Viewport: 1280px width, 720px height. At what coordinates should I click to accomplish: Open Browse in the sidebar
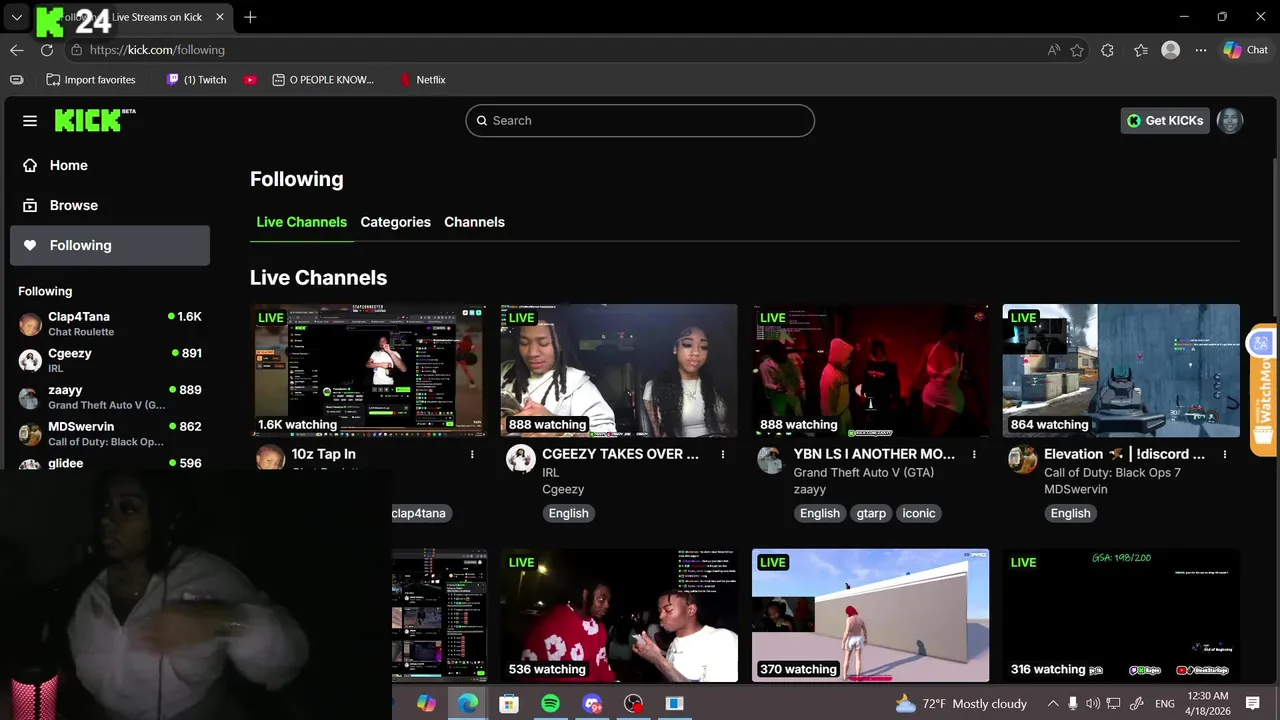(110, 205)
